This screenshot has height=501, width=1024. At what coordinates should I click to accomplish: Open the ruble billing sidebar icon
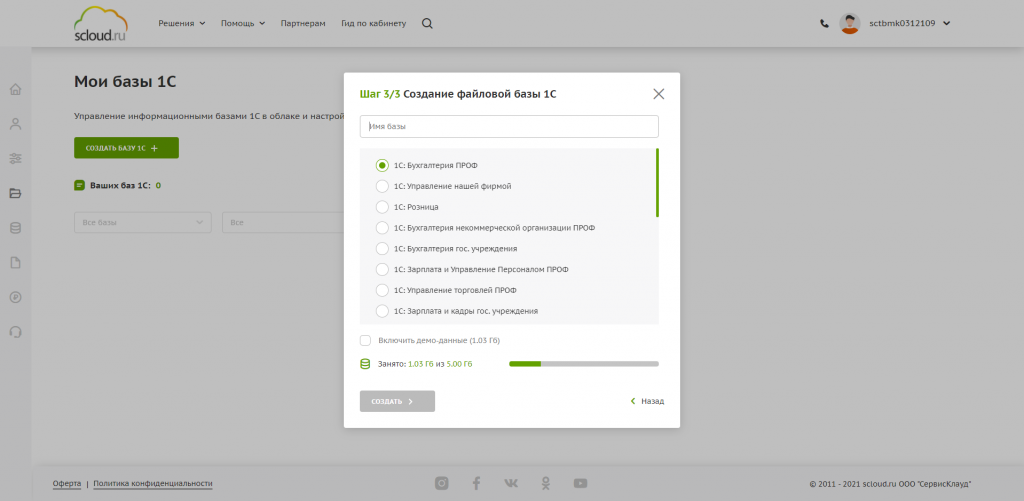tap(16, 297)
